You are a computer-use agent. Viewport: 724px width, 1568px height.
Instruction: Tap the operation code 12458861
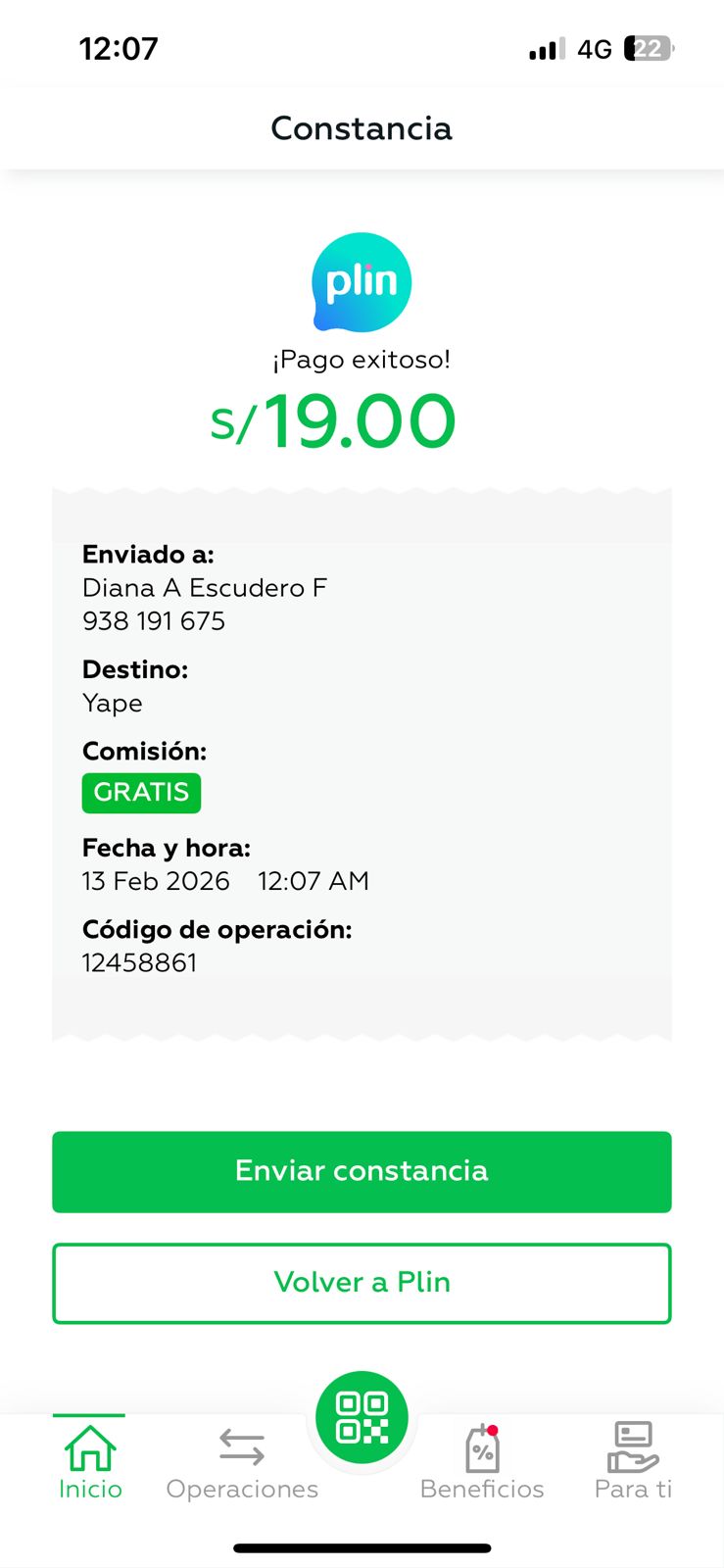click(x=139, y=962)
